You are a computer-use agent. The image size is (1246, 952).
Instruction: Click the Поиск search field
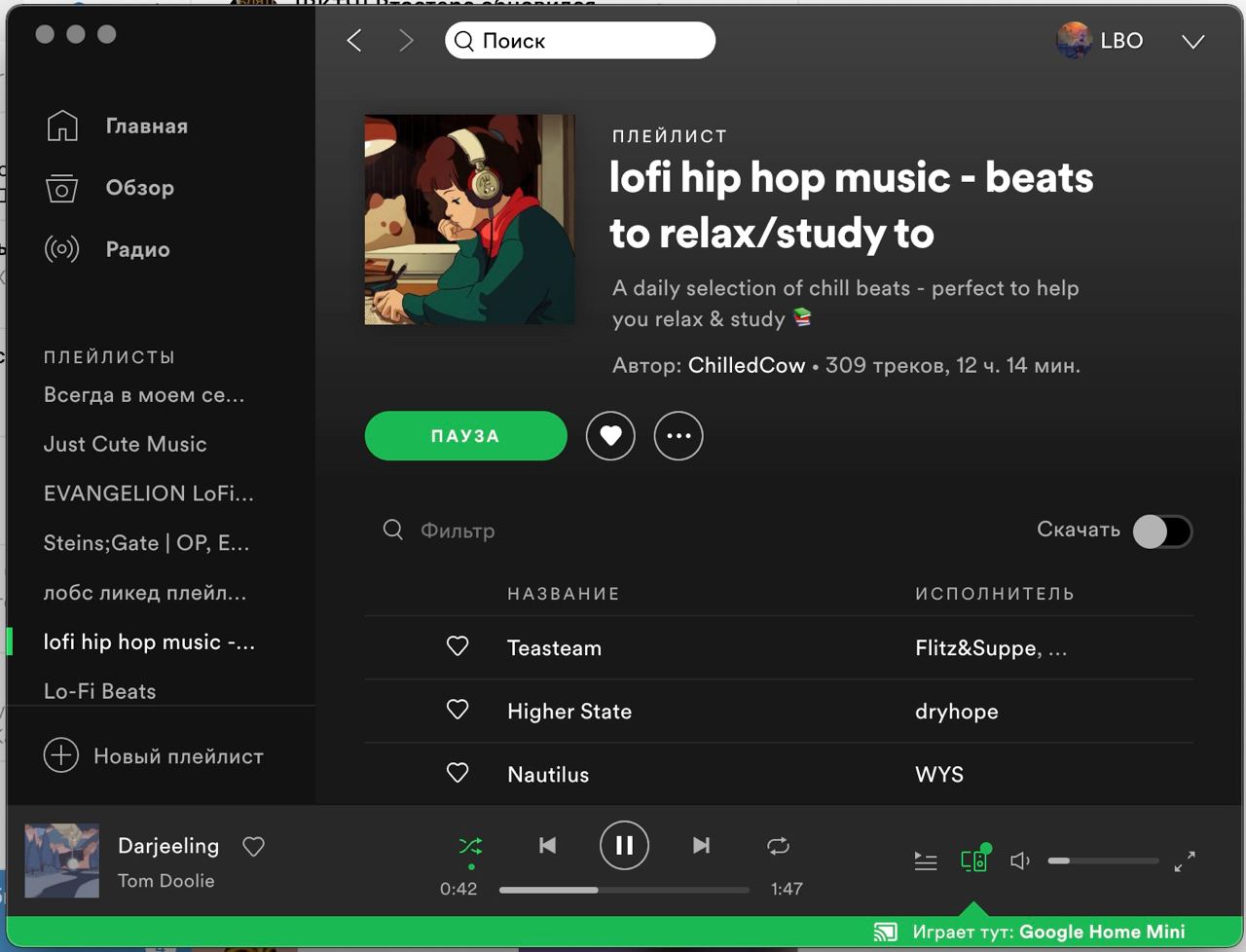point(580,41)
